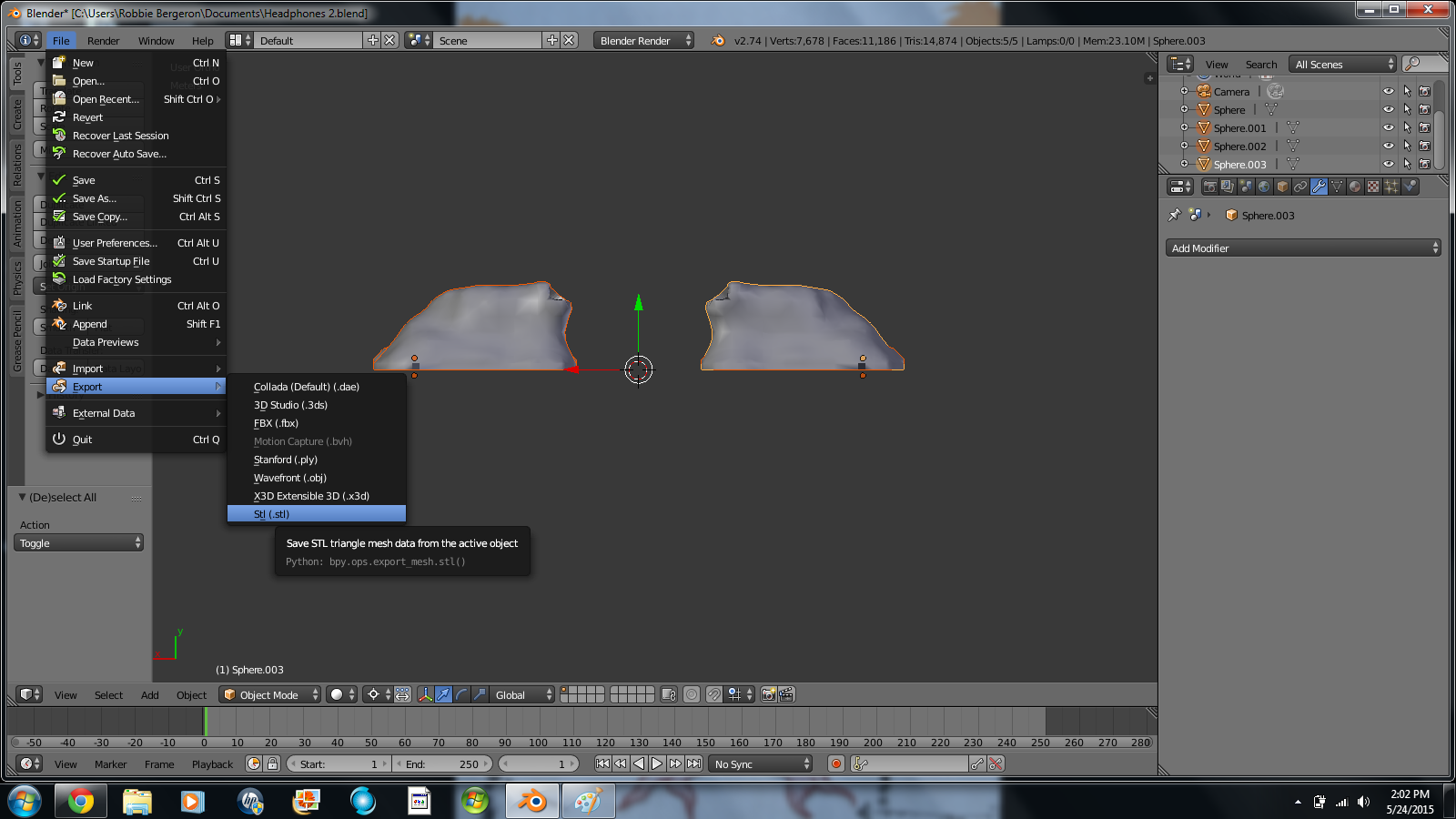
Task: Click the record auto-keyframe button
Action: pyautogui.click(x=836, y=763)
